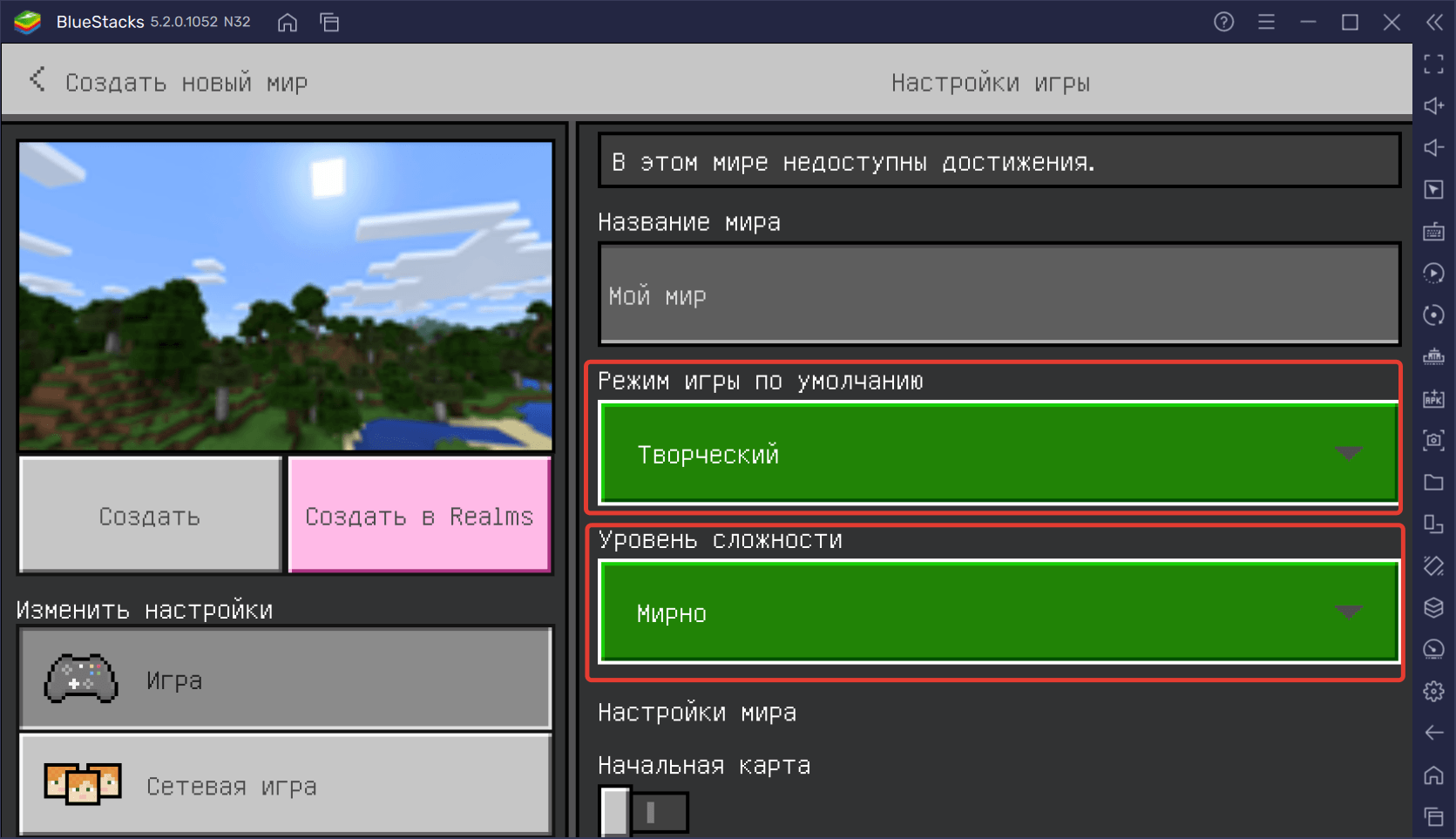
Task: Click the Создать button
Action: [x=151, y=516]
